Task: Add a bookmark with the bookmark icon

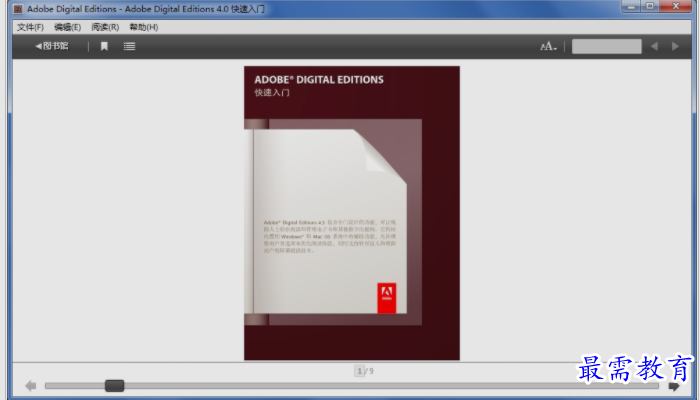Action: (x=104, y=46)
